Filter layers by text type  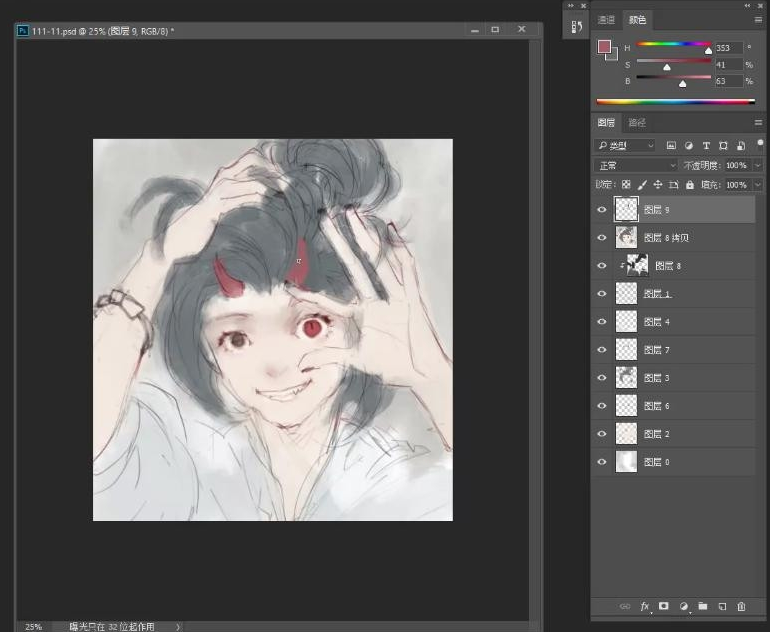(707, 146)
